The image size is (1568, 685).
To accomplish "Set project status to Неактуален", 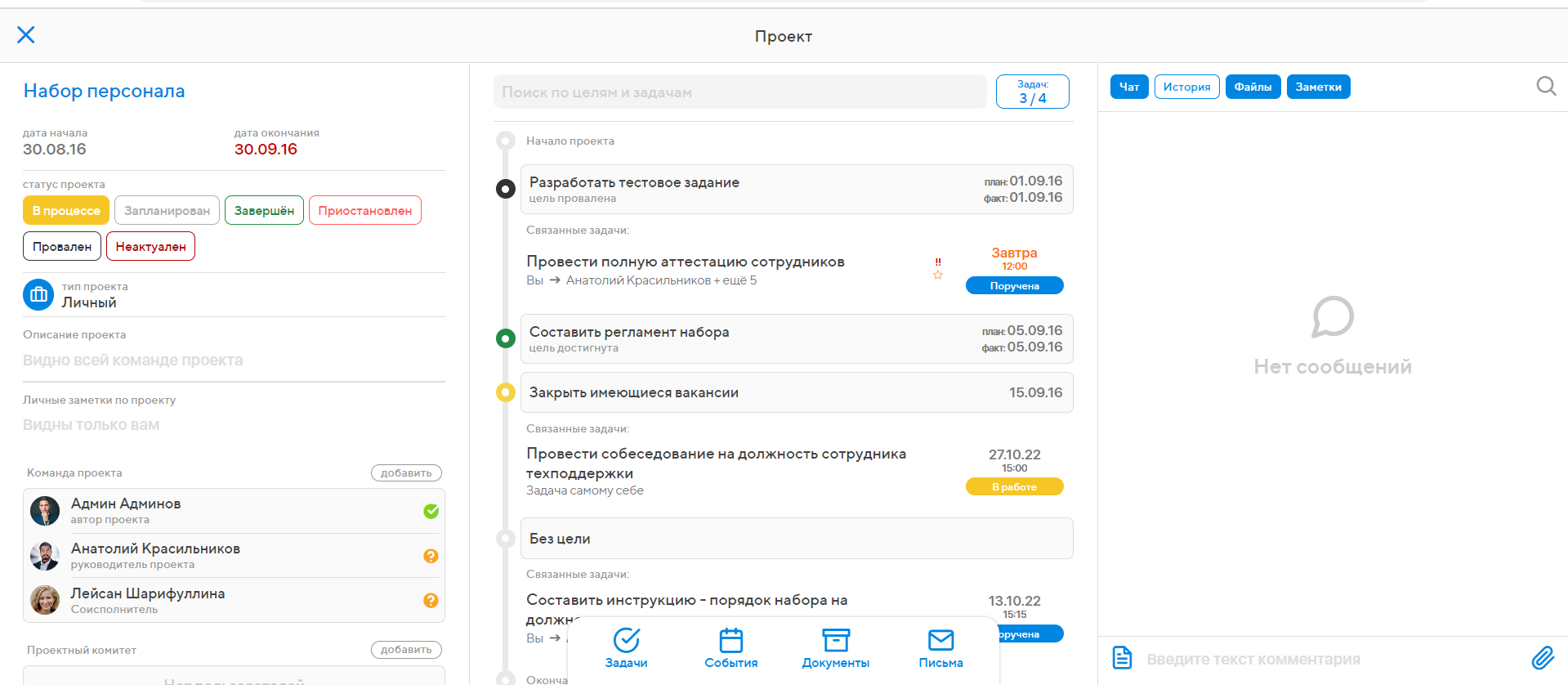I will tap(150, 246).
